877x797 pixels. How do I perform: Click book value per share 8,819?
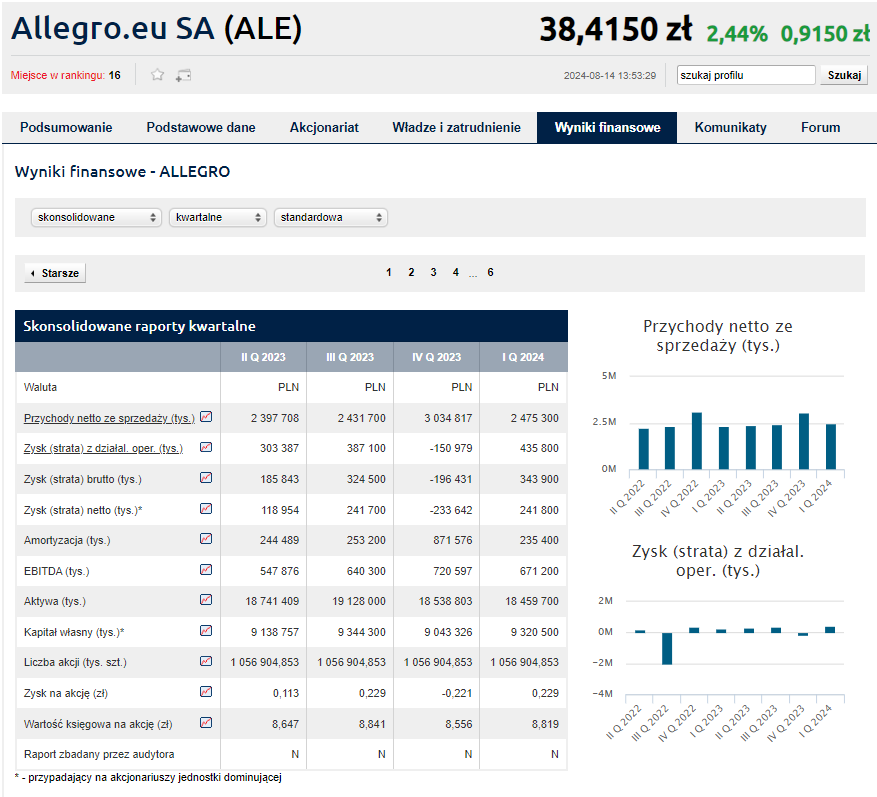[545, 724]
